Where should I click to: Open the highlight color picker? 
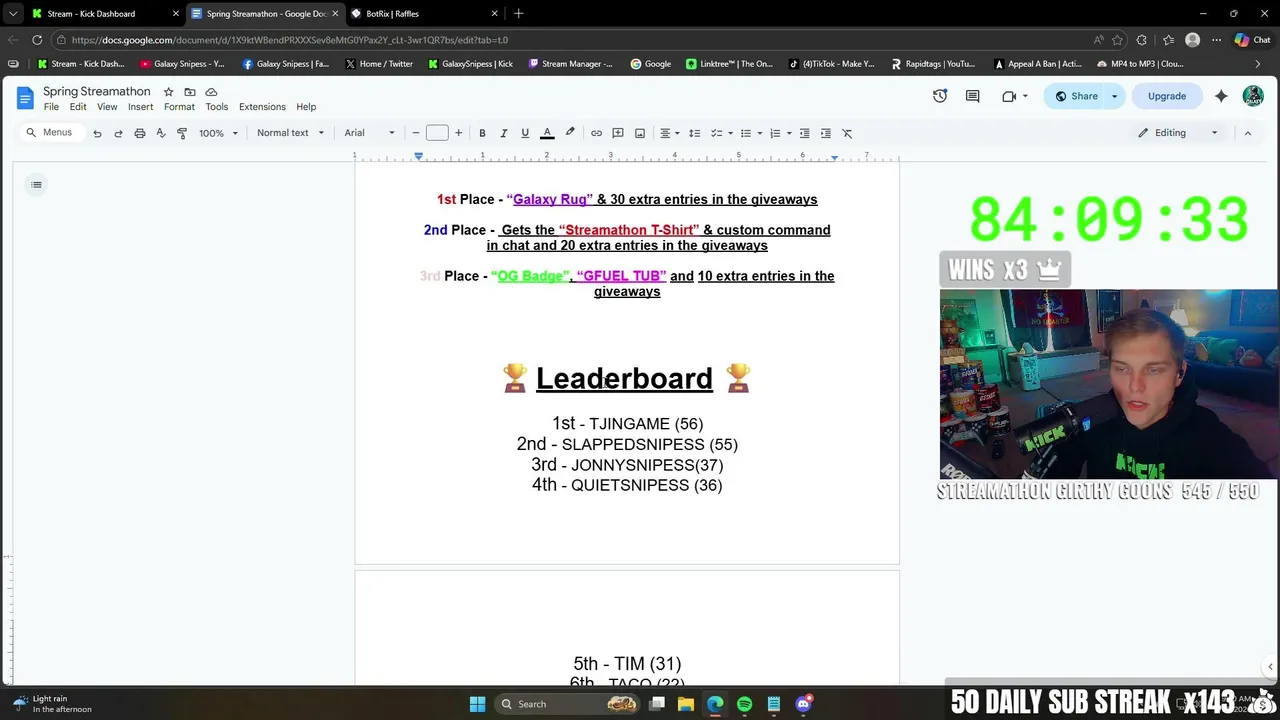click(570, 133)
